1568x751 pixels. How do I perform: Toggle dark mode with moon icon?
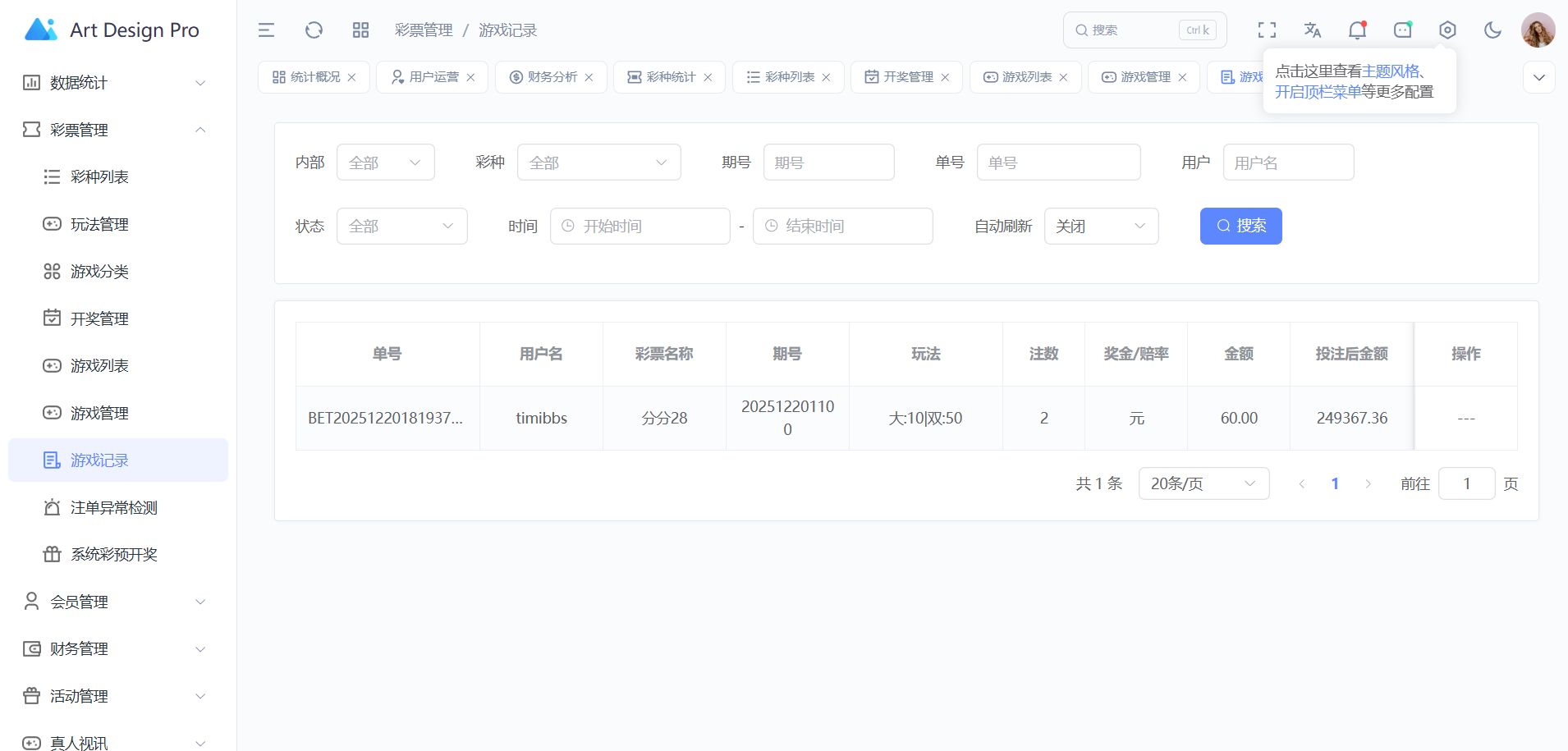pos(1492,30)
